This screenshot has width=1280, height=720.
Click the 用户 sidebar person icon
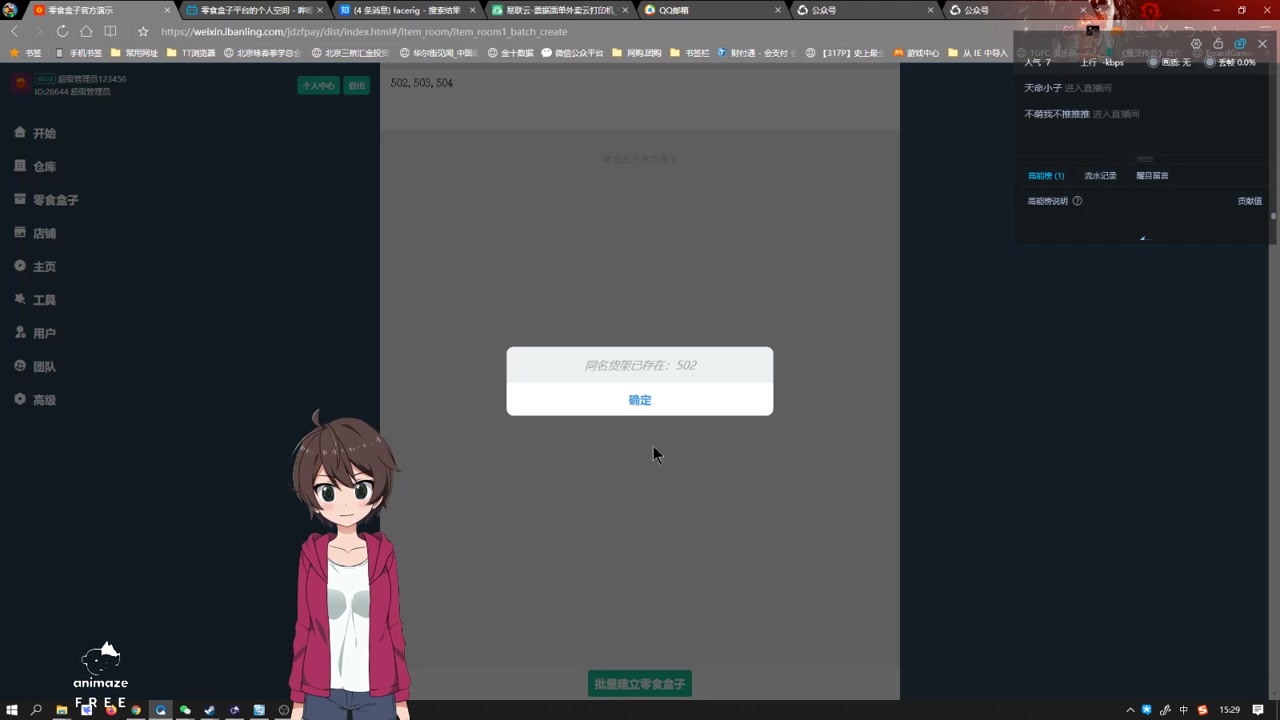20,333
